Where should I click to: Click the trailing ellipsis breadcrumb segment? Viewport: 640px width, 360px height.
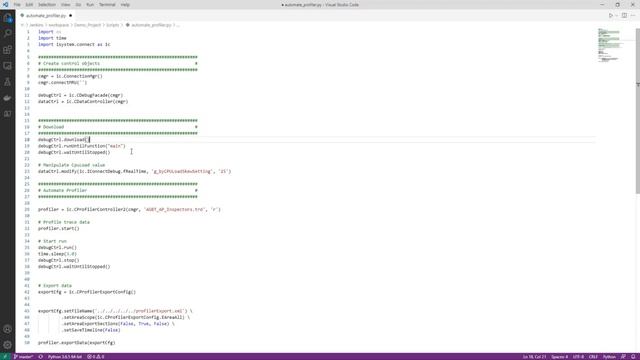pyautogui.click(x=178, y=25)
